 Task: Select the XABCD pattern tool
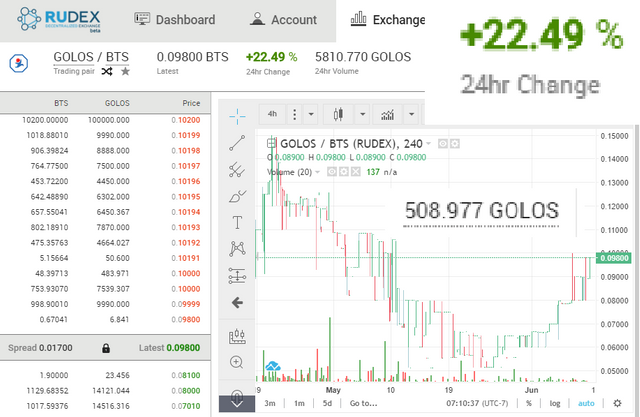237,248
